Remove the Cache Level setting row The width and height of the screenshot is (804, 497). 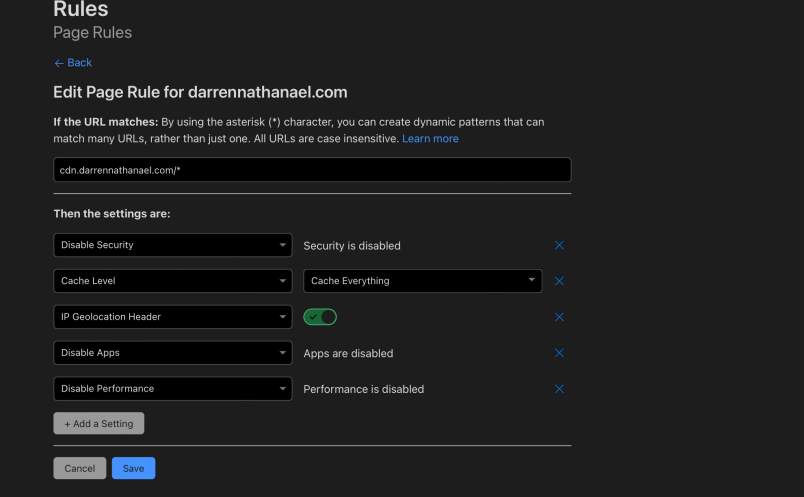[559, 281]
